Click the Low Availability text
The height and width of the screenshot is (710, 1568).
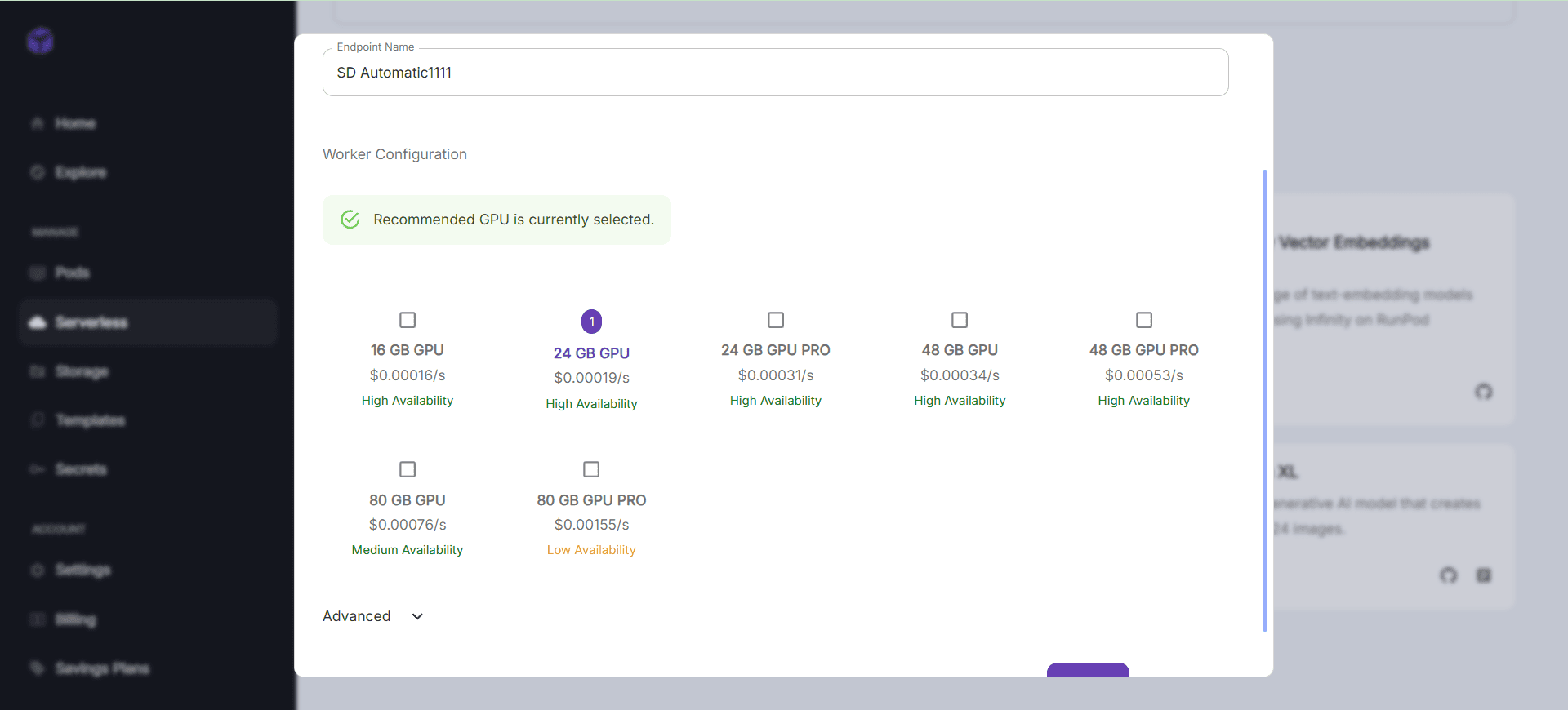click(x=591, y=550)
